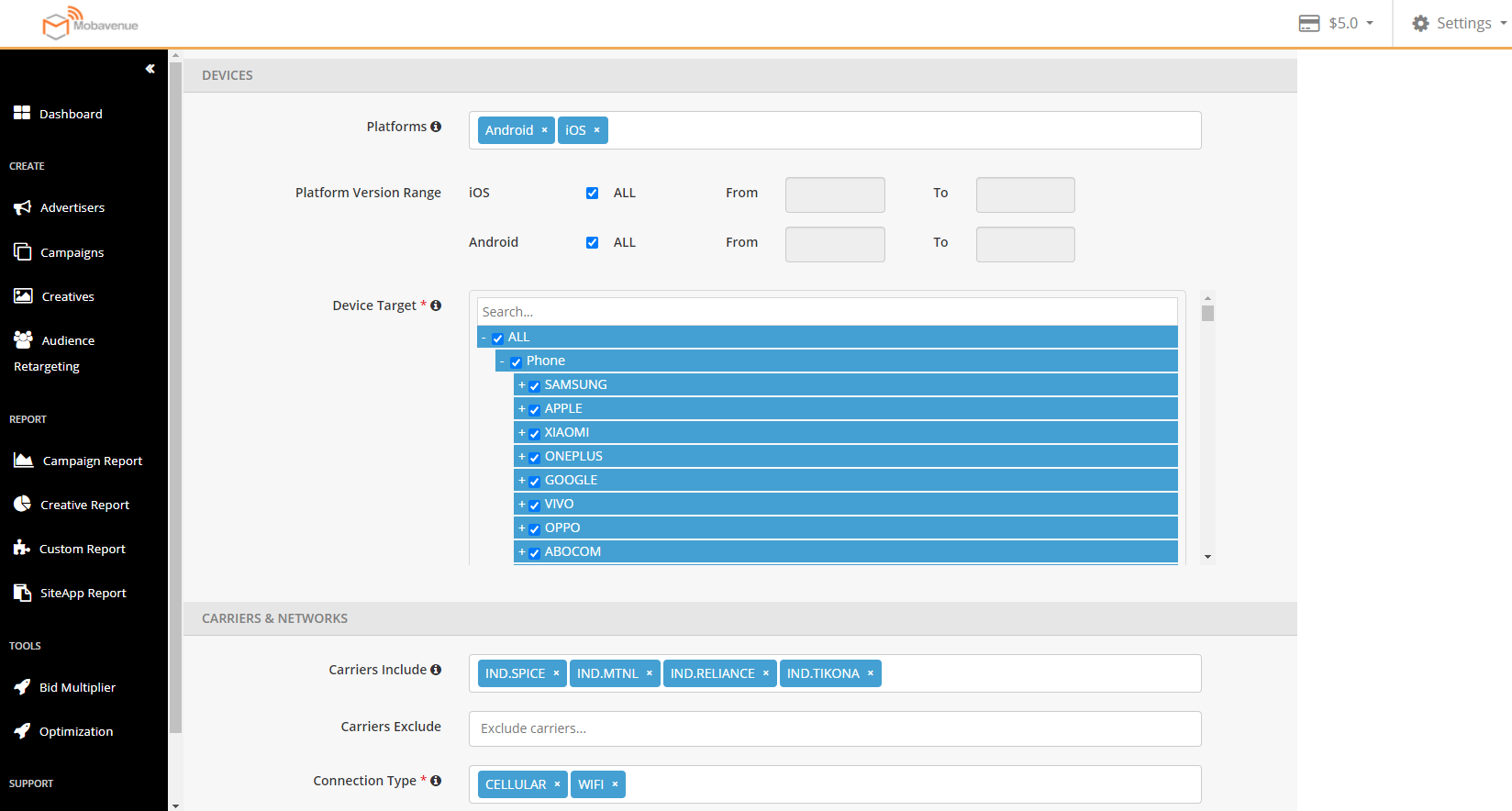Collapse the sidebar with the double-arrow icon
1512x811 pixels.
[150, 69]
